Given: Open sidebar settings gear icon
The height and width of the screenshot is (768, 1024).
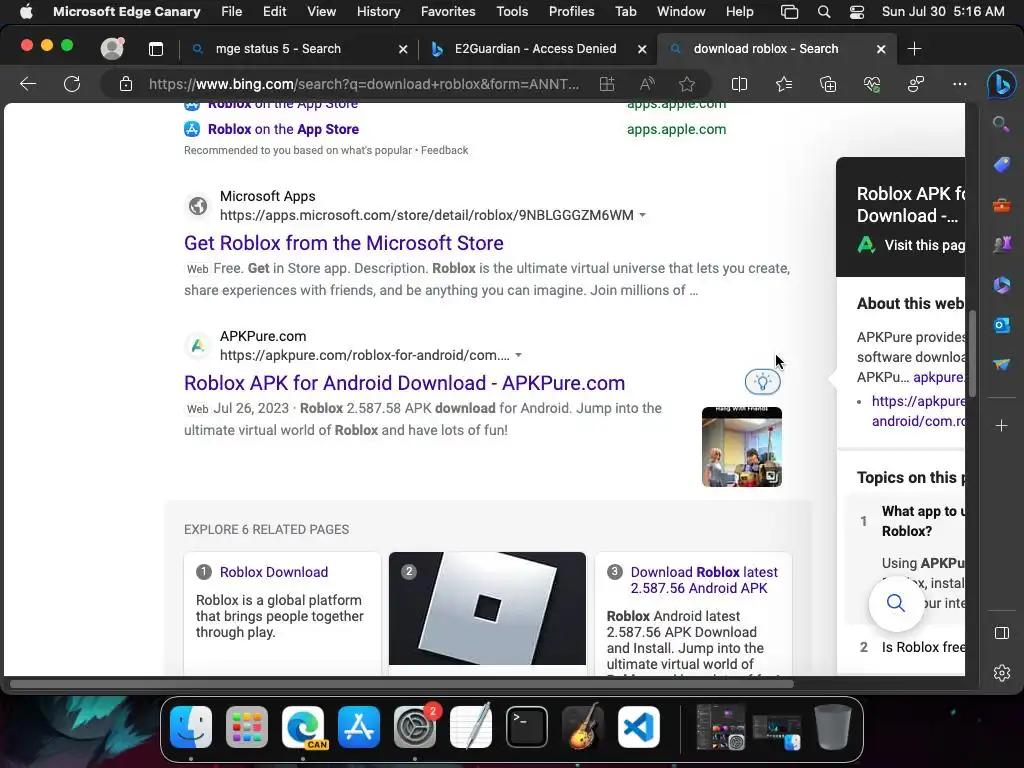Looking at the screenshot, I should [x=1002, y=673].
